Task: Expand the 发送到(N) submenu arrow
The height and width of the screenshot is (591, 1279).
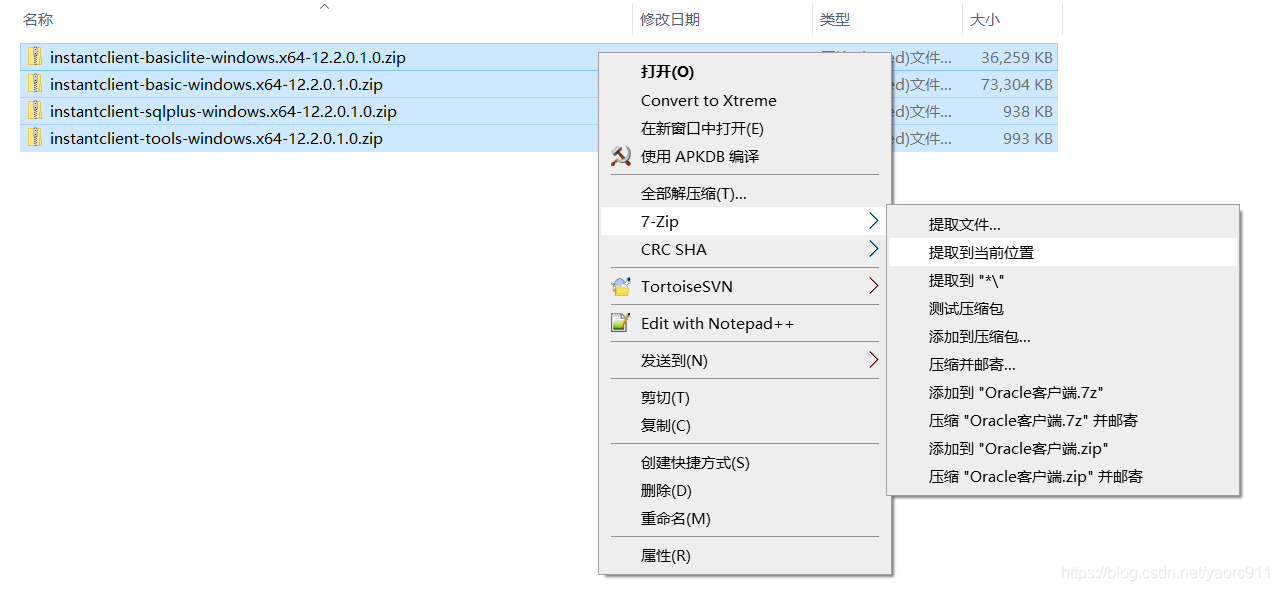Action: pos(873,360)
